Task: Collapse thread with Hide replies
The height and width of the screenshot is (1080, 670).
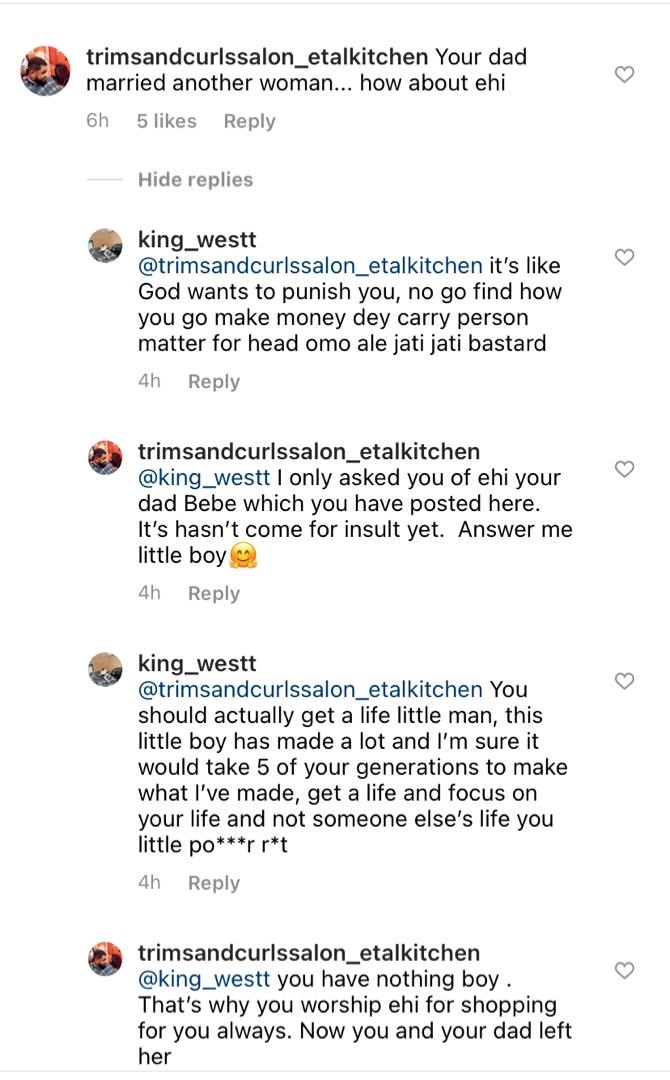Action: coord(195,180)
